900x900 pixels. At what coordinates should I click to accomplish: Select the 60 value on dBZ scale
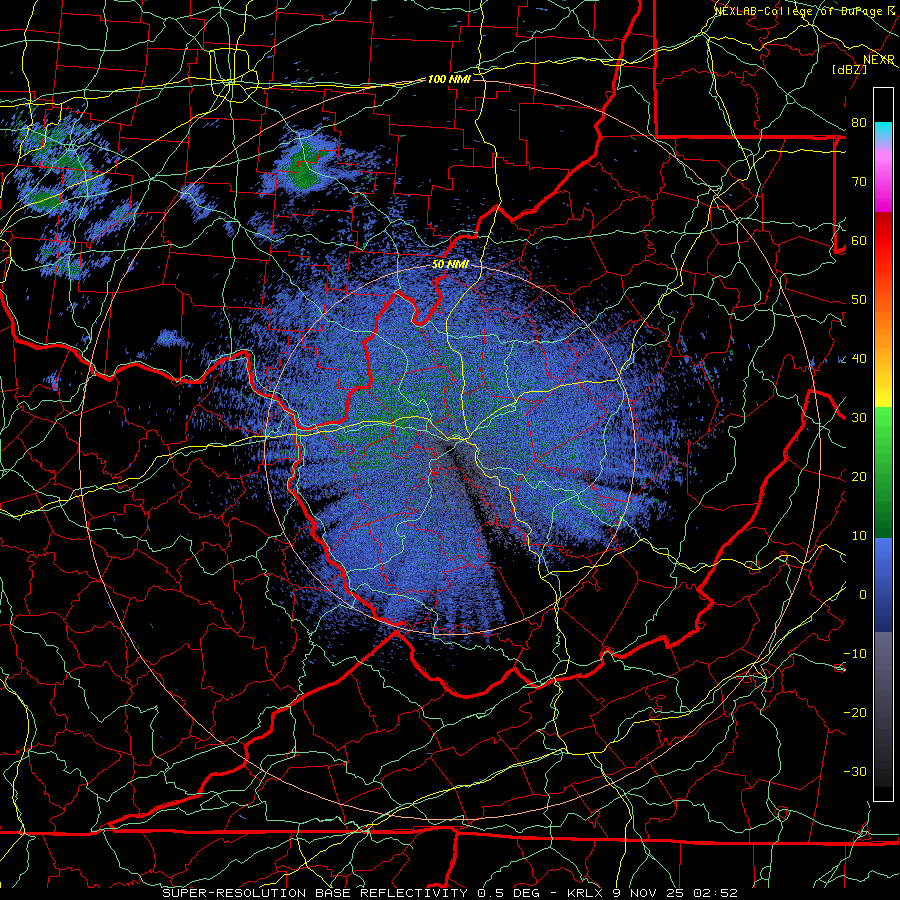tap(859, 241)
